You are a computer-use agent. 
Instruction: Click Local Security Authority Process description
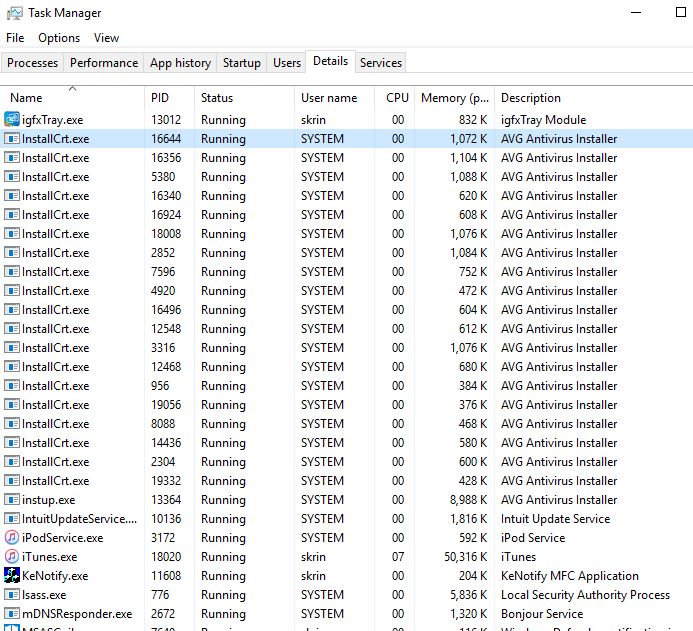[585, 595]
